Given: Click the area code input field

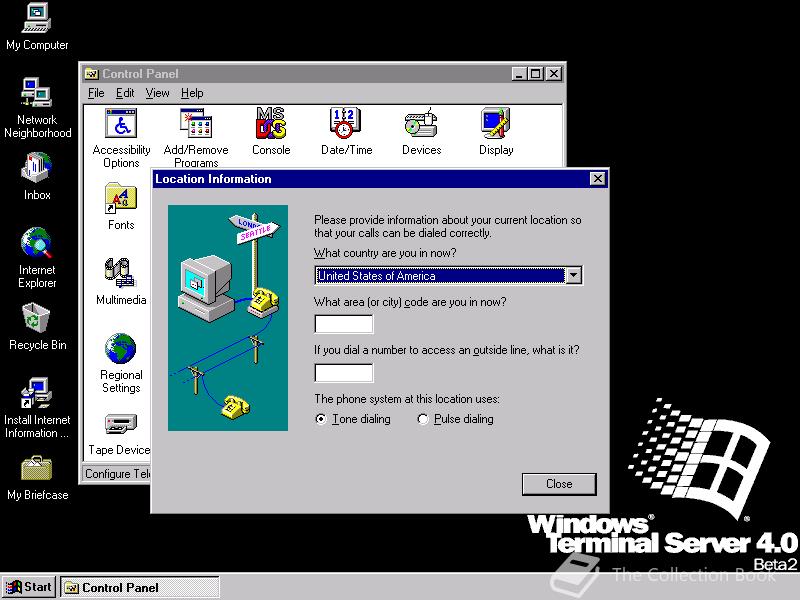Looking at the screenshot, I should (x=344, y=324).
